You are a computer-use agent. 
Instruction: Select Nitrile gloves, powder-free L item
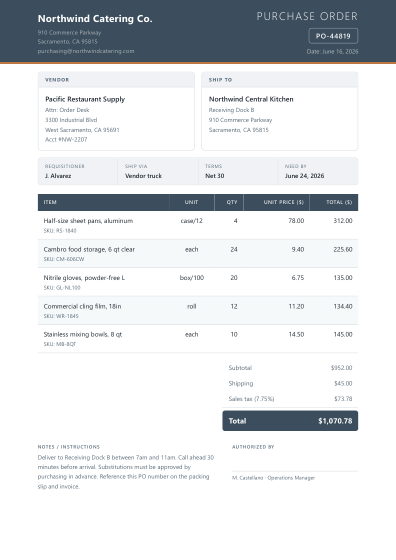click(x=84, y=278)
